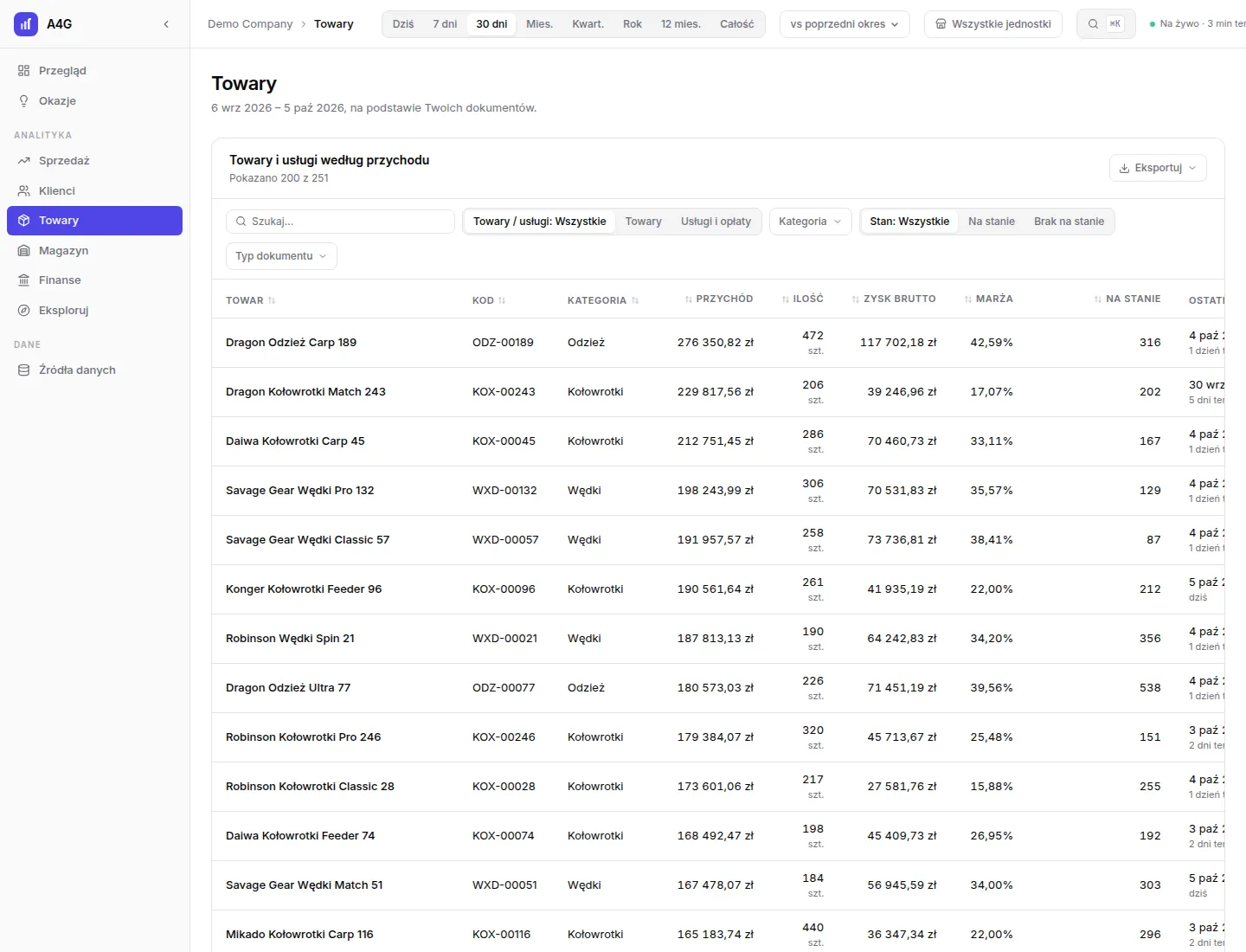Viewport: 1246px width, 952px height.
Task: Open the vs poprzedni okres dropdown
Action: click(845, 24)
